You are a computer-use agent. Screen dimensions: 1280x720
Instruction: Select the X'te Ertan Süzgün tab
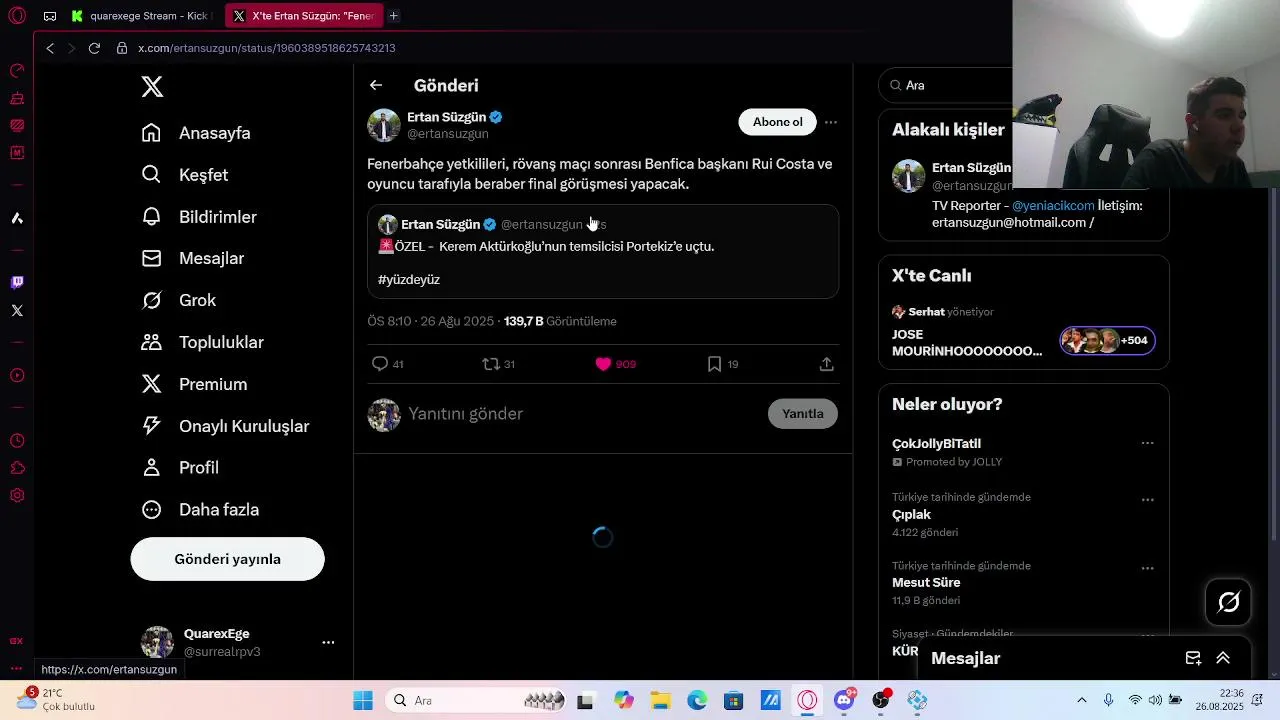(304, 16)
